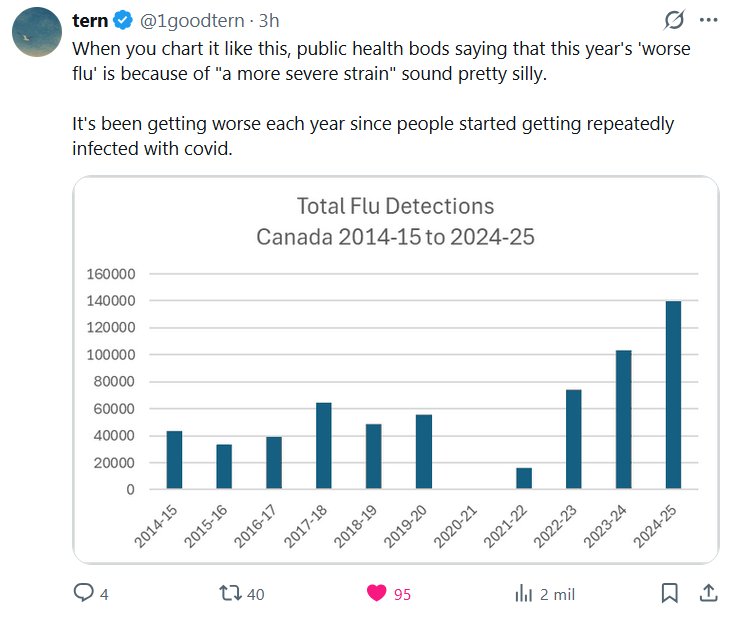The width and height of the screenshot is (740, 620).
Task: Click the Grok slashed-circle icon
Action: 675,20
